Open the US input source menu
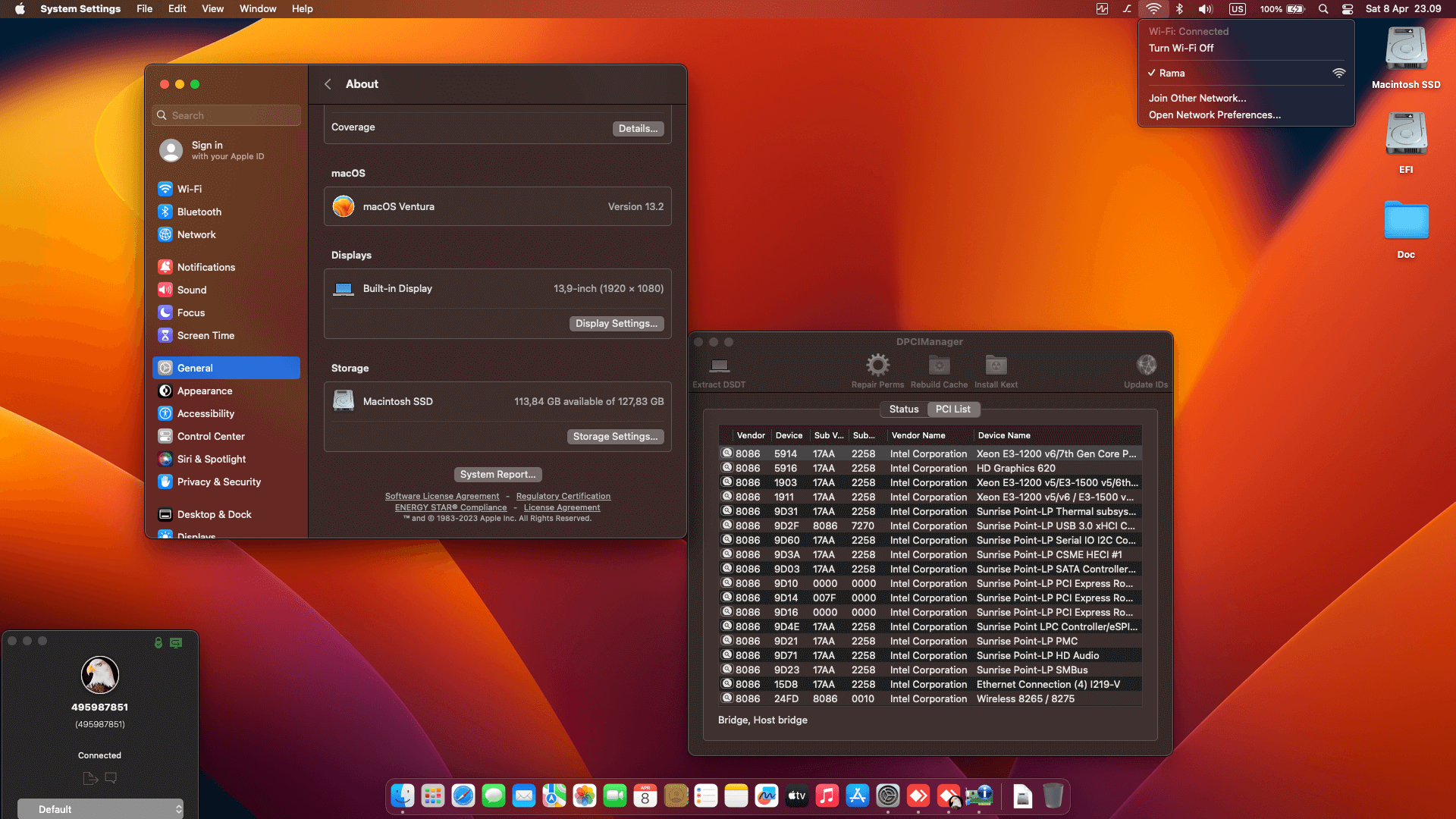The image size is (1456, 819). [1238, 9]
